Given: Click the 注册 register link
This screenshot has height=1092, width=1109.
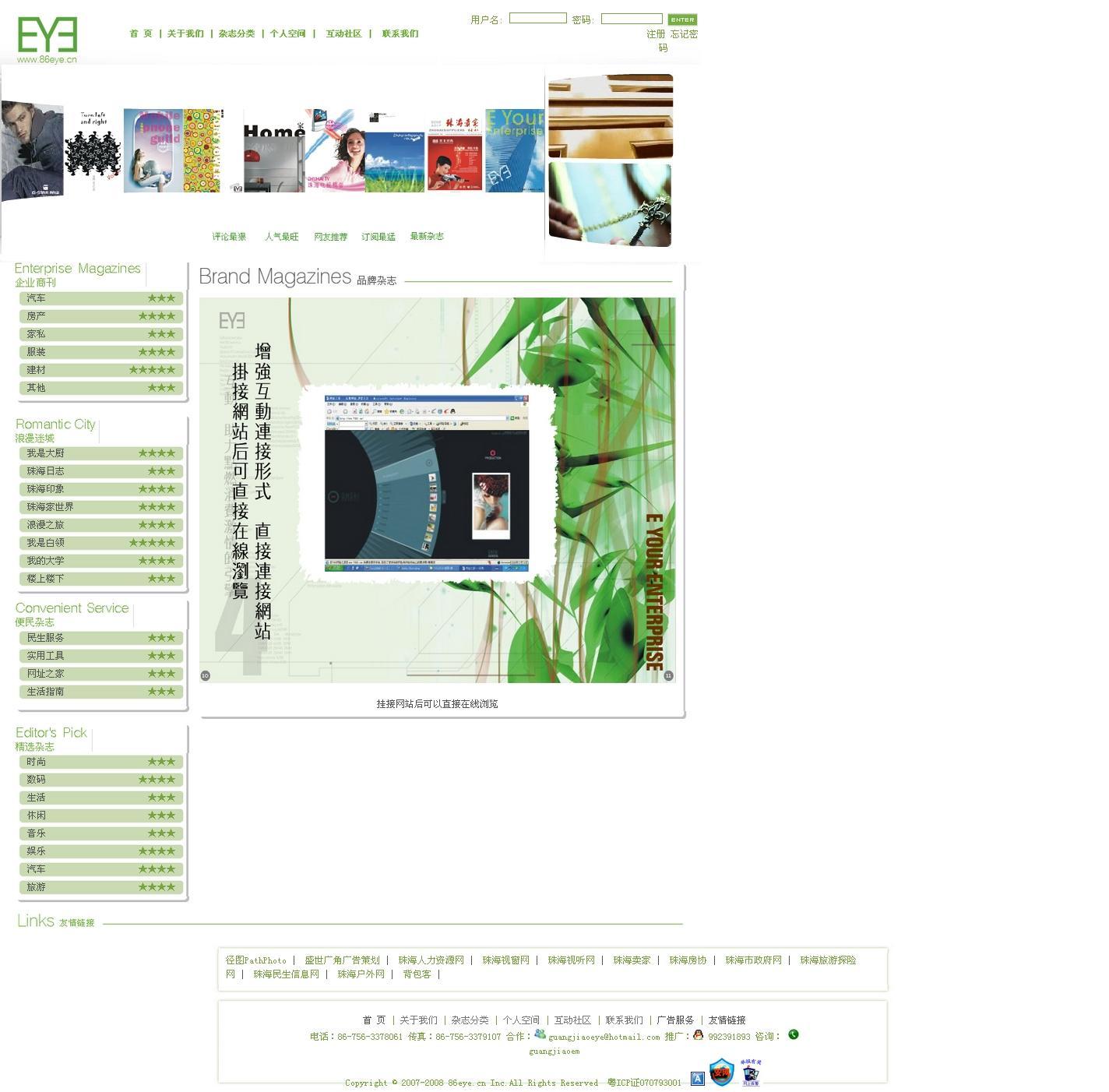Looking at the screenshot, I should [655, 34].
